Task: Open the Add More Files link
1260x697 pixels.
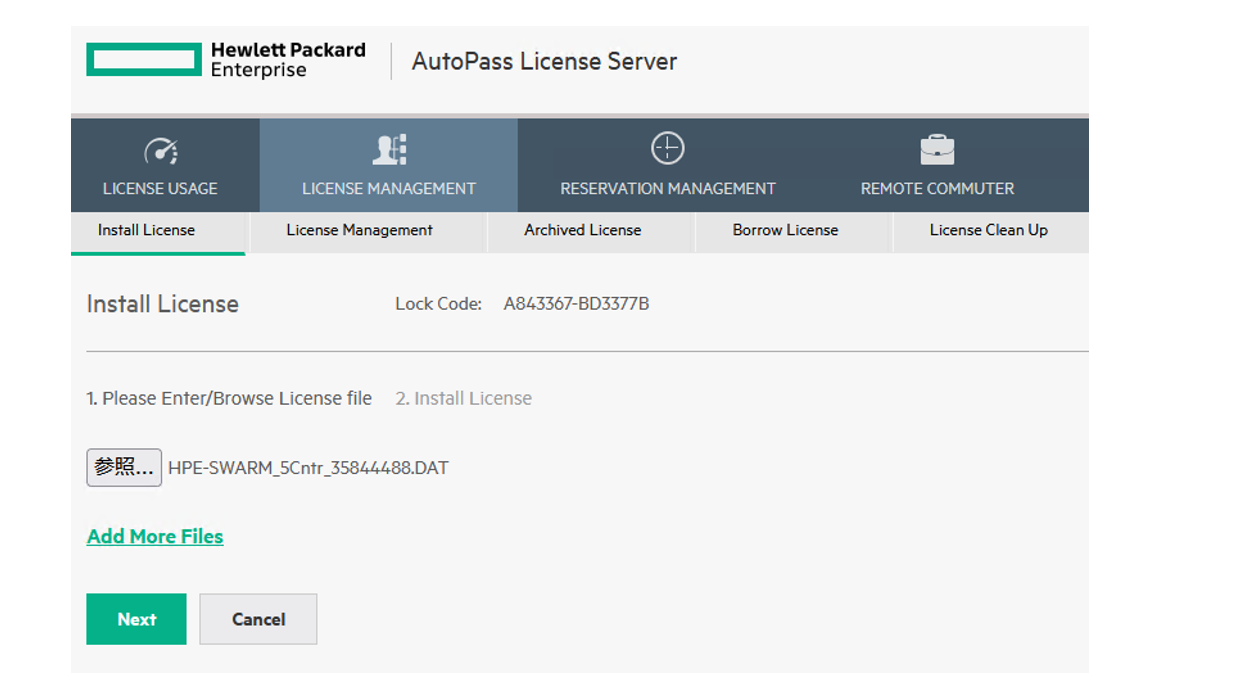Action: click(155, 536)
